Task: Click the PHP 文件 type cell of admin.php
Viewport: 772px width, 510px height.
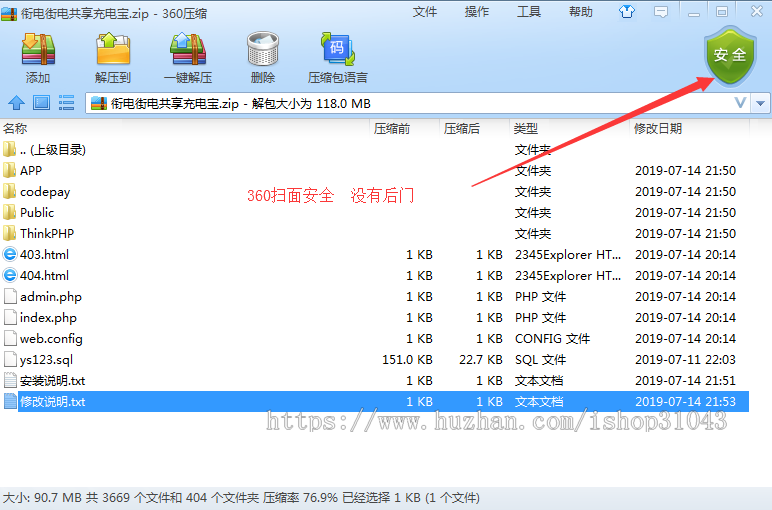Action: pyautogui.click(x=540, y=297)
